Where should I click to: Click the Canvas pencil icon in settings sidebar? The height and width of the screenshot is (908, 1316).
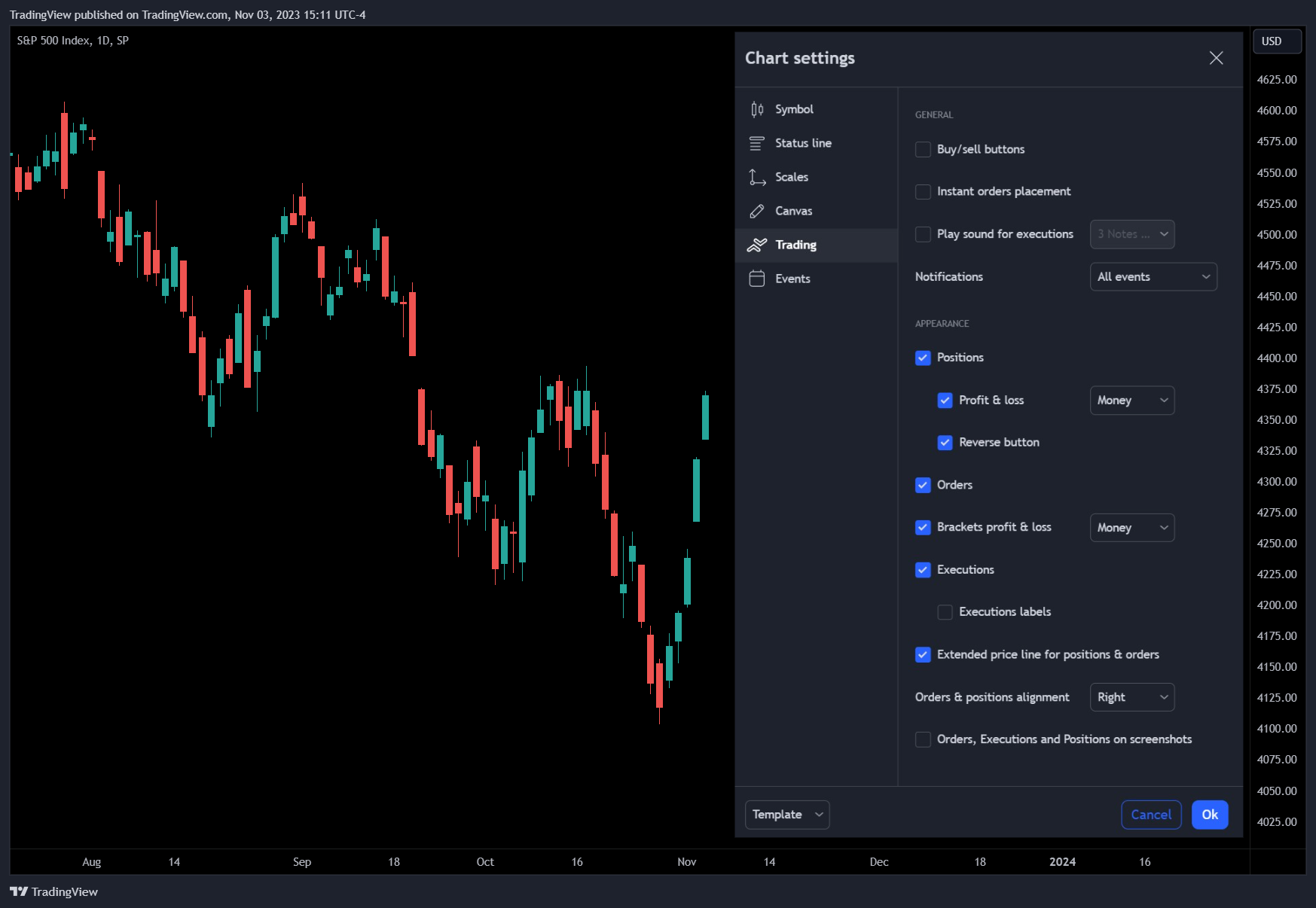[x=757, y=211]
